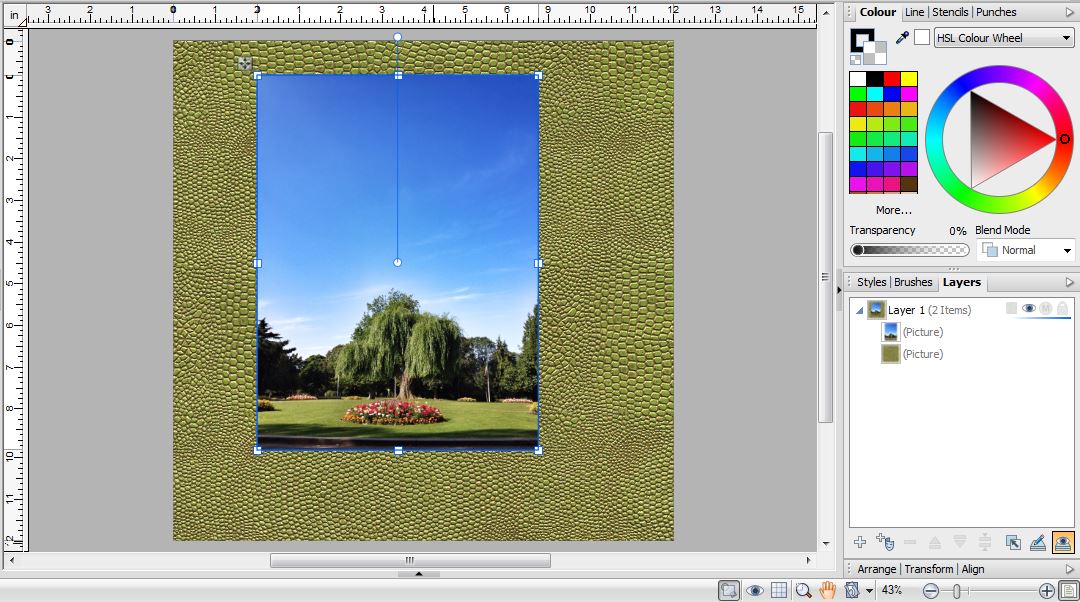Viewport: 1080px width, 602px height.
Task: Toggle Layer 1 visibility eye
Action: point(1028,309)
